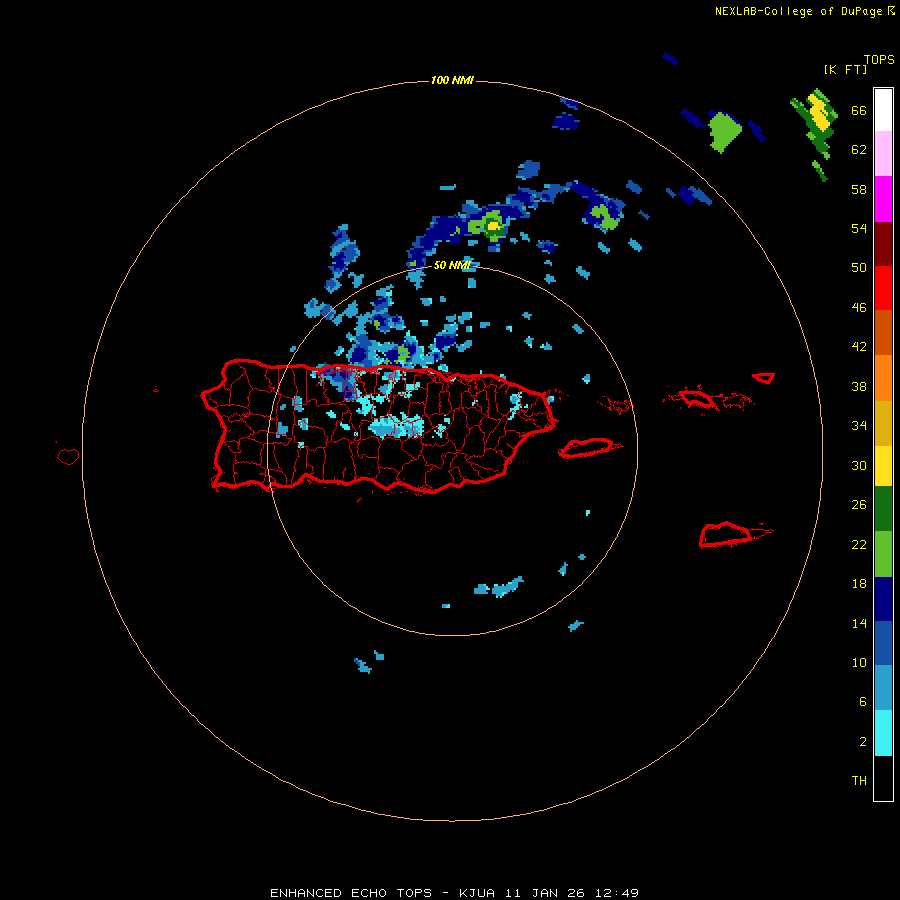The height and width of the screenshot is (900, 900).
Task: Click the "TH" threshold label
Action: coord(859,781)
